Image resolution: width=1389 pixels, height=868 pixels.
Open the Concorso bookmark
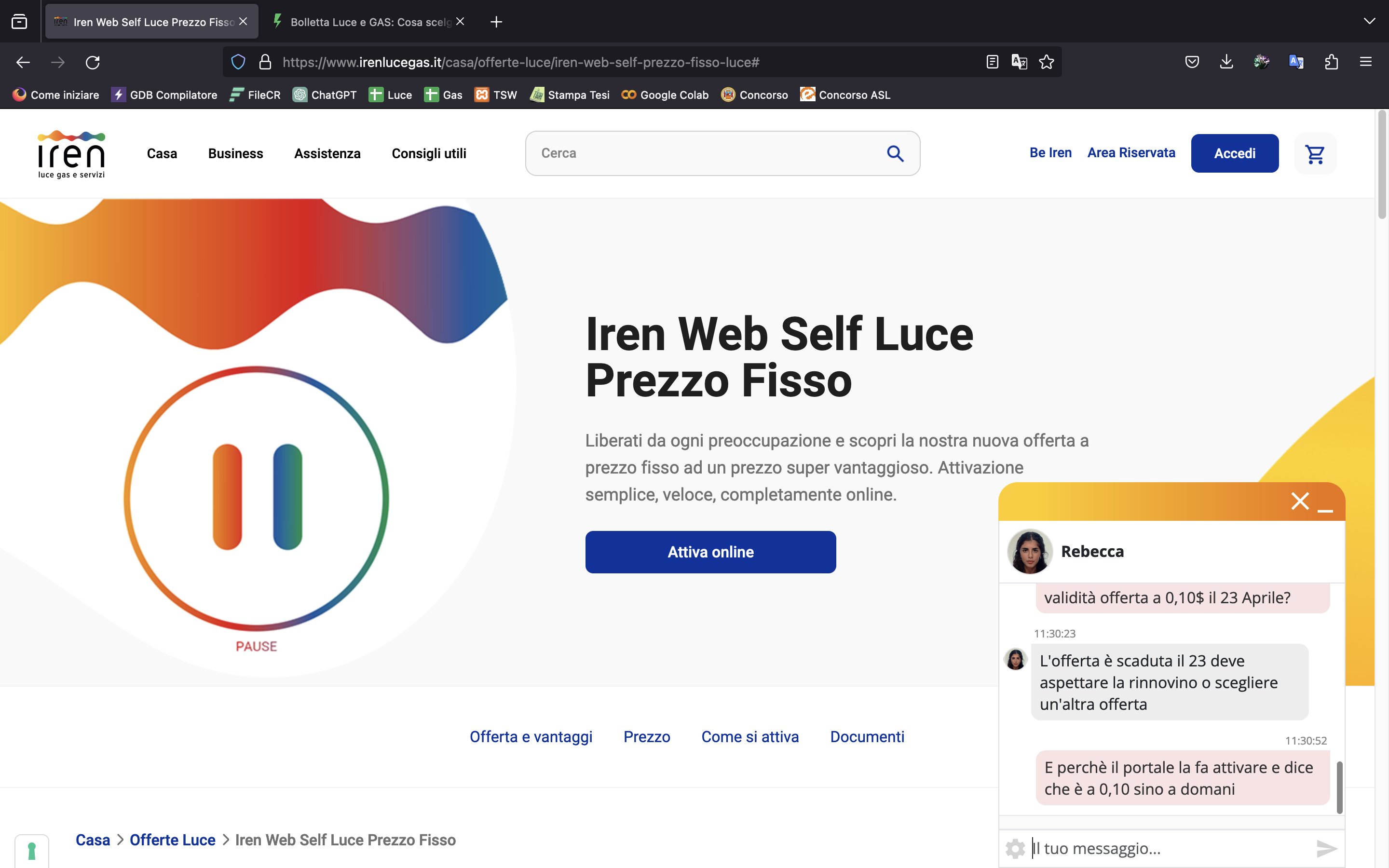coord(754,95)
